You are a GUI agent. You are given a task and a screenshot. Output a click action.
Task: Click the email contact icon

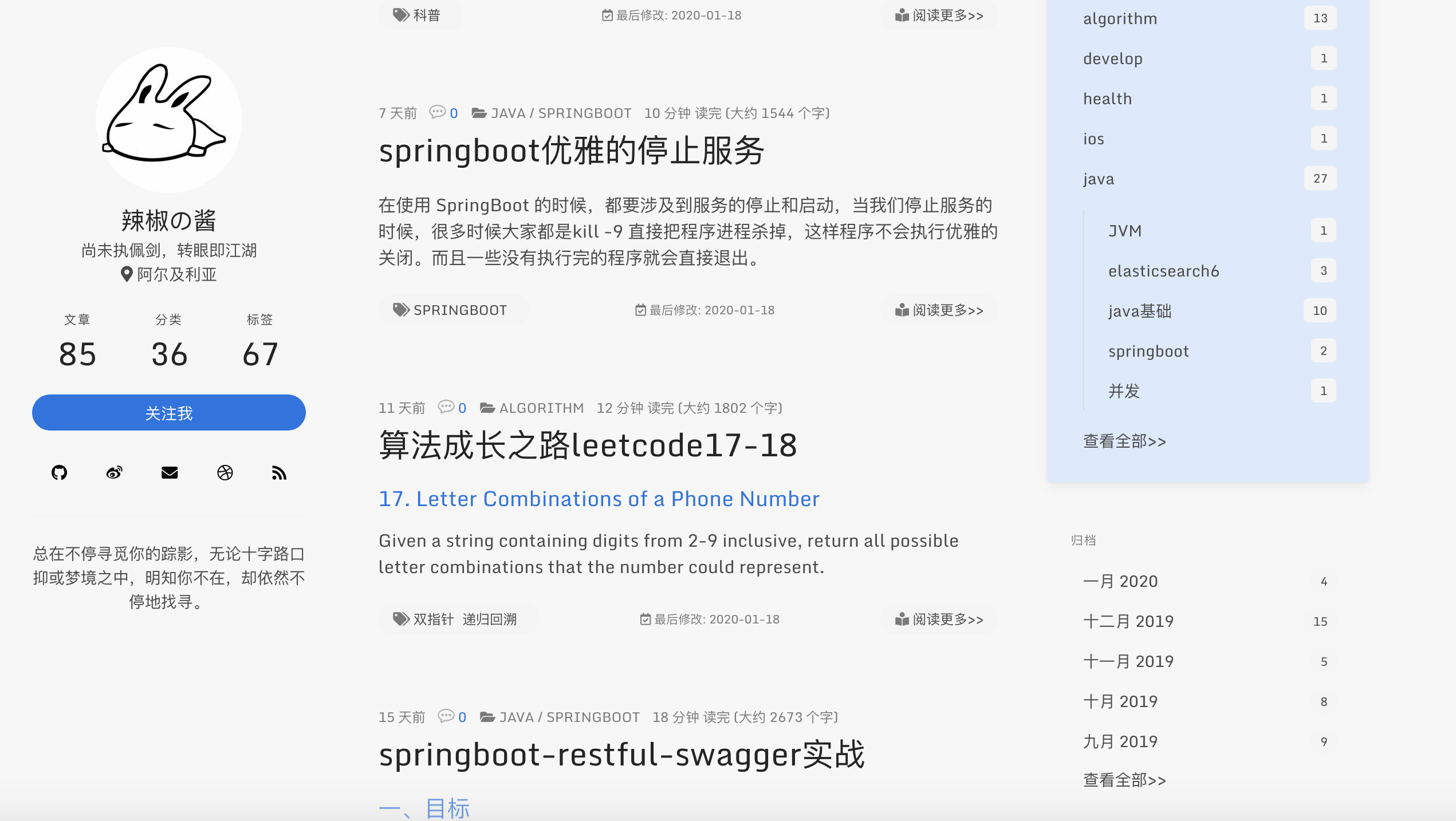pos(169,472)
